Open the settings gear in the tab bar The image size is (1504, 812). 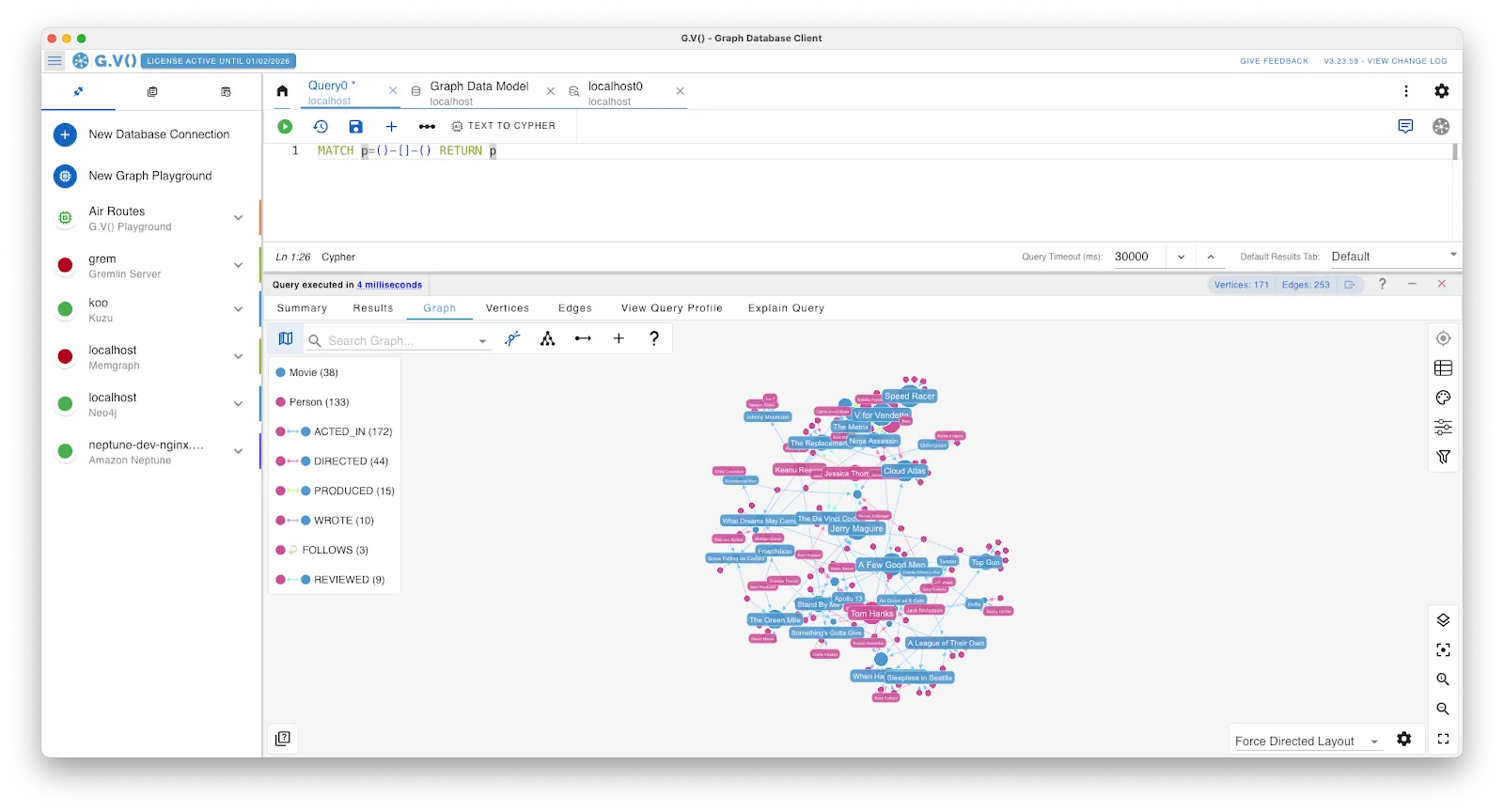(x=1441, y=91)
